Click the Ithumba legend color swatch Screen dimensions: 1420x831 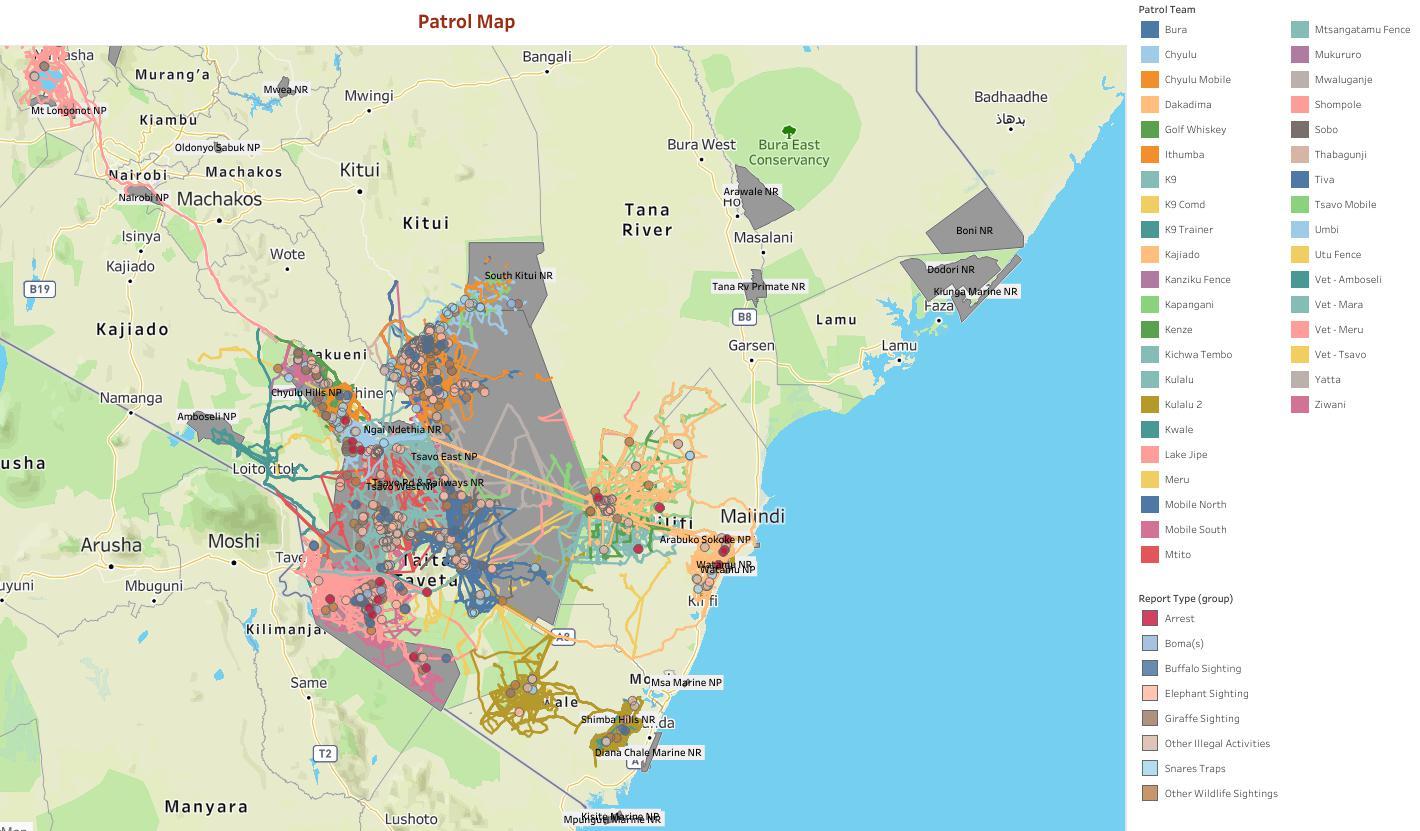[x=1150, y=155]
